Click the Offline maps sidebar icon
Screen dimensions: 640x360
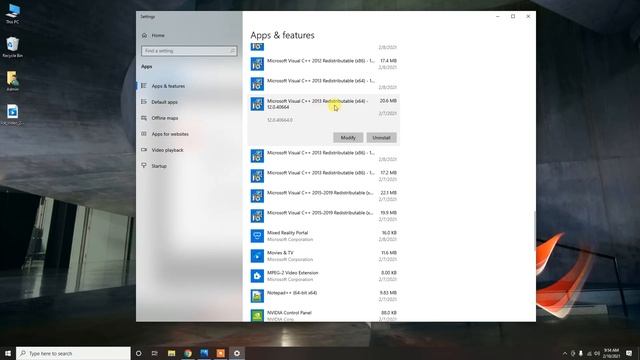[x=144, y=118]
